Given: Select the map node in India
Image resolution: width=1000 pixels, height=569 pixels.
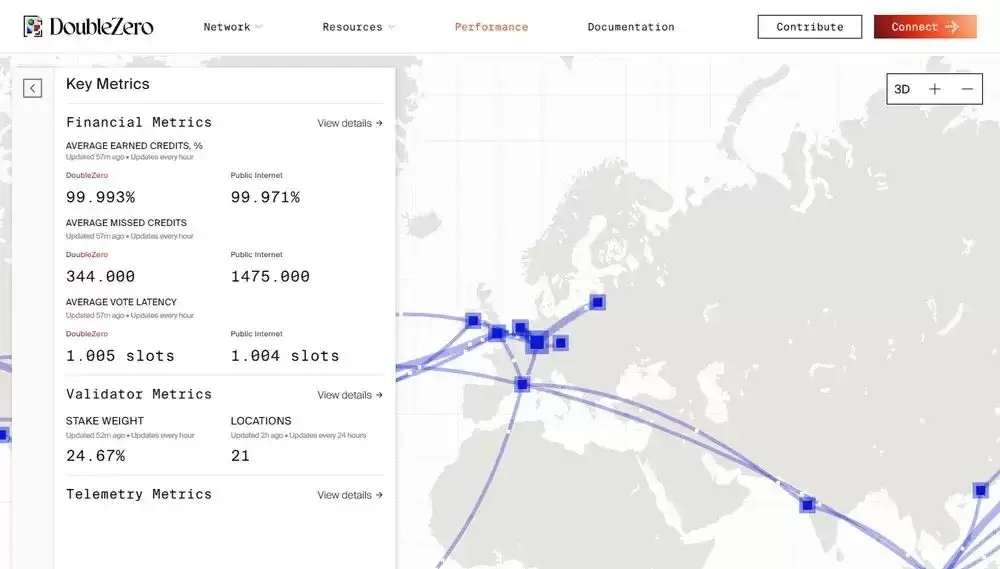Looking at the screenshot, I should [807, 505].
